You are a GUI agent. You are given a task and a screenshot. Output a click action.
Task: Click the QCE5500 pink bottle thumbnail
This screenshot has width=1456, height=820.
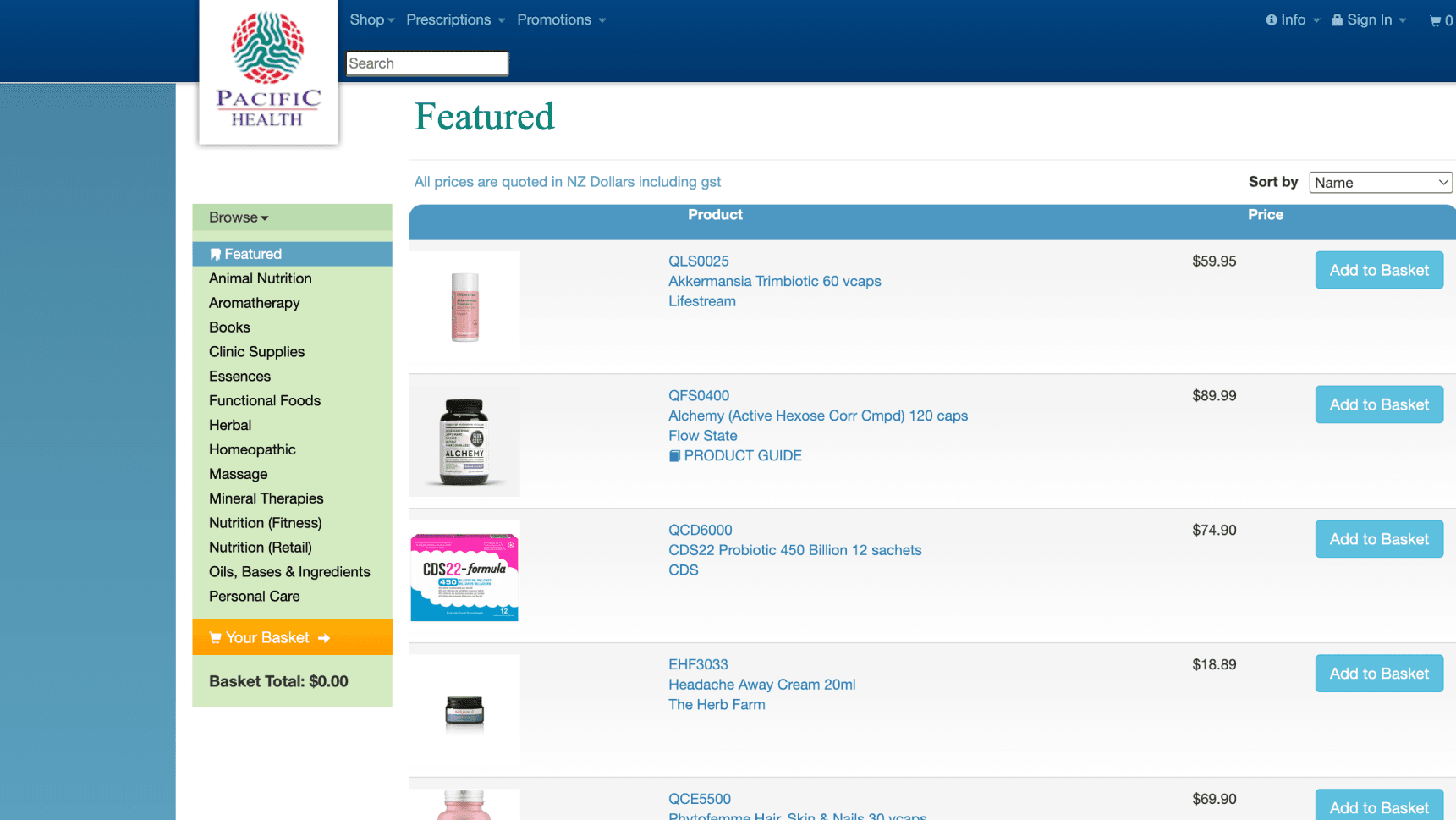464,805
